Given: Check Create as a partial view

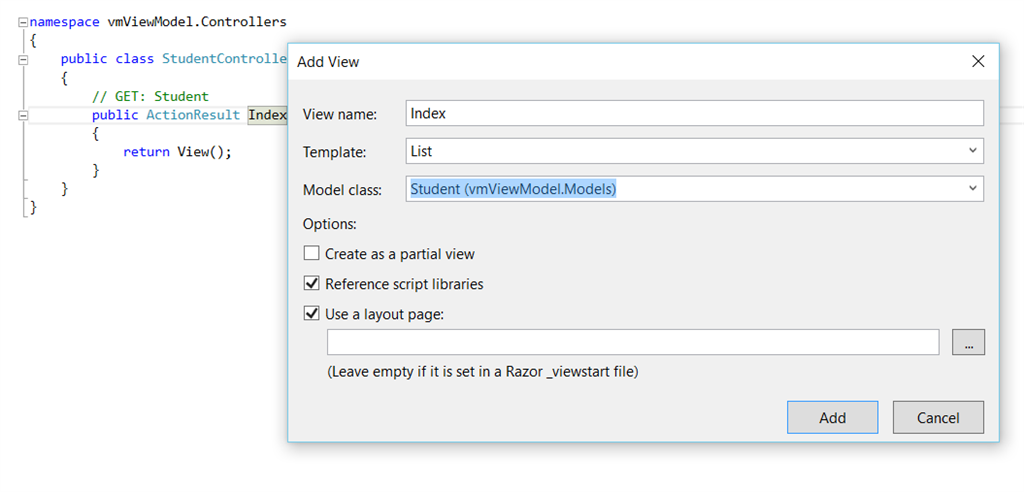Looking at the screenshot, I should (312, 254).
